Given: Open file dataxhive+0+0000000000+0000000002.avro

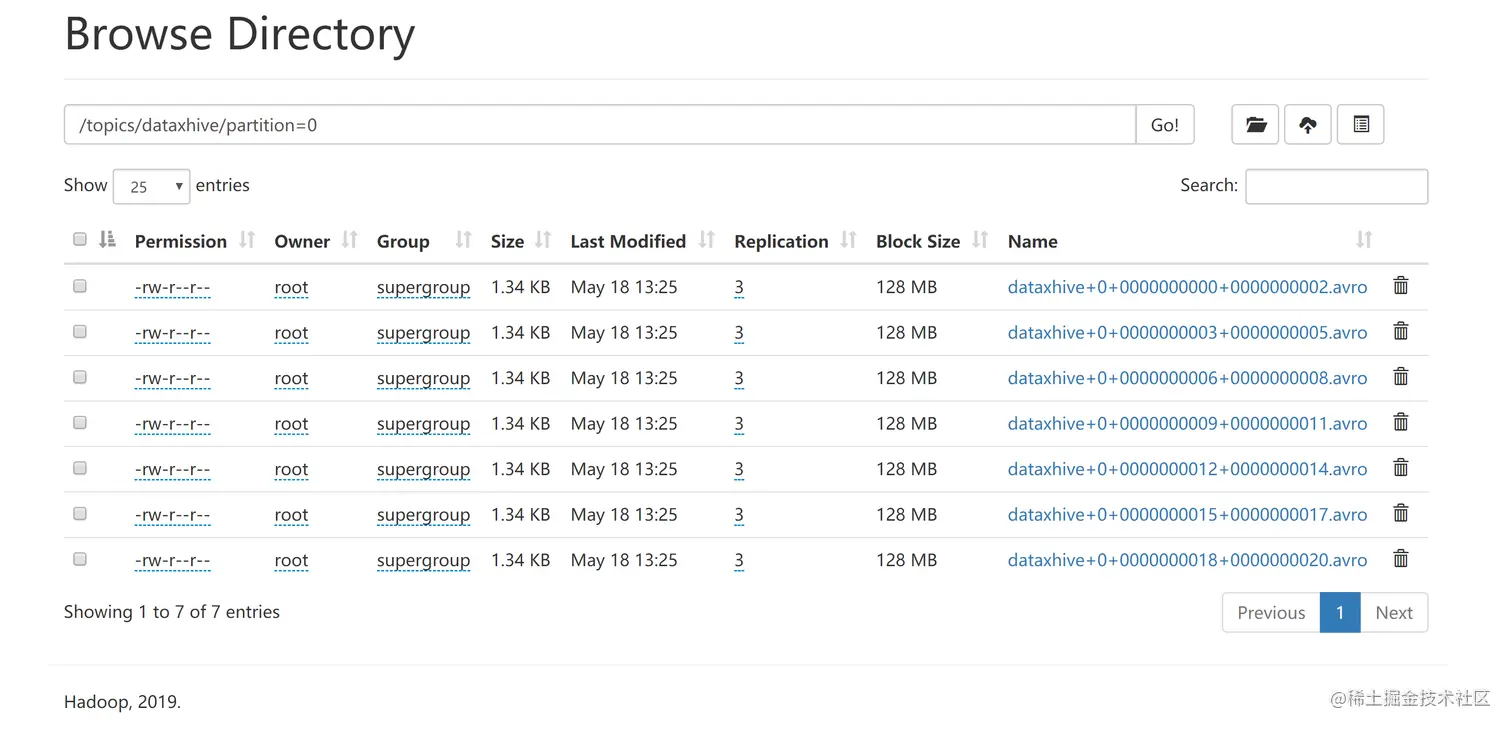Looking at the screenshot, I should pos(1187,287).
